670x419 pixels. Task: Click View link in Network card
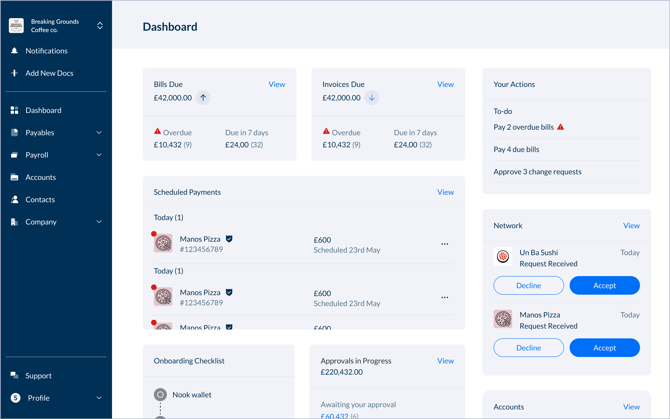click(631, 226)
